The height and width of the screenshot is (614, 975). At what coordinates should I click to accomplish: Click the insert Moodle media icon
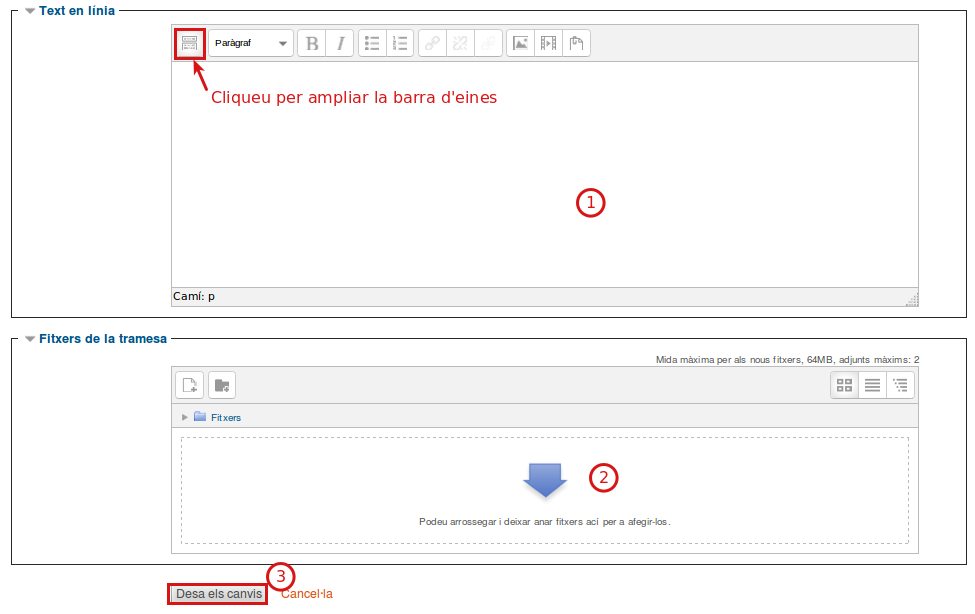[x=548, y=43]
